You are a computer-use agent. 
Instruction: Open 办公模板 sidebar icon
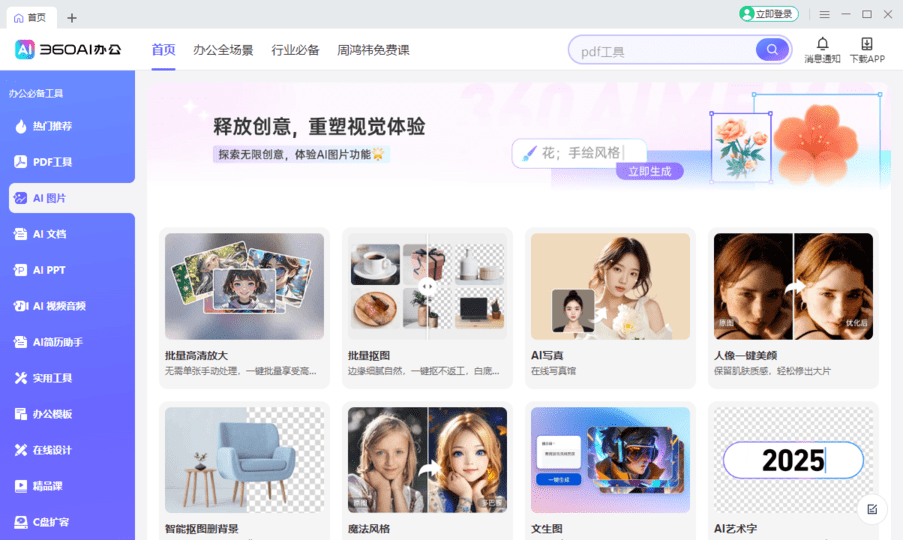tap(21, 414)
